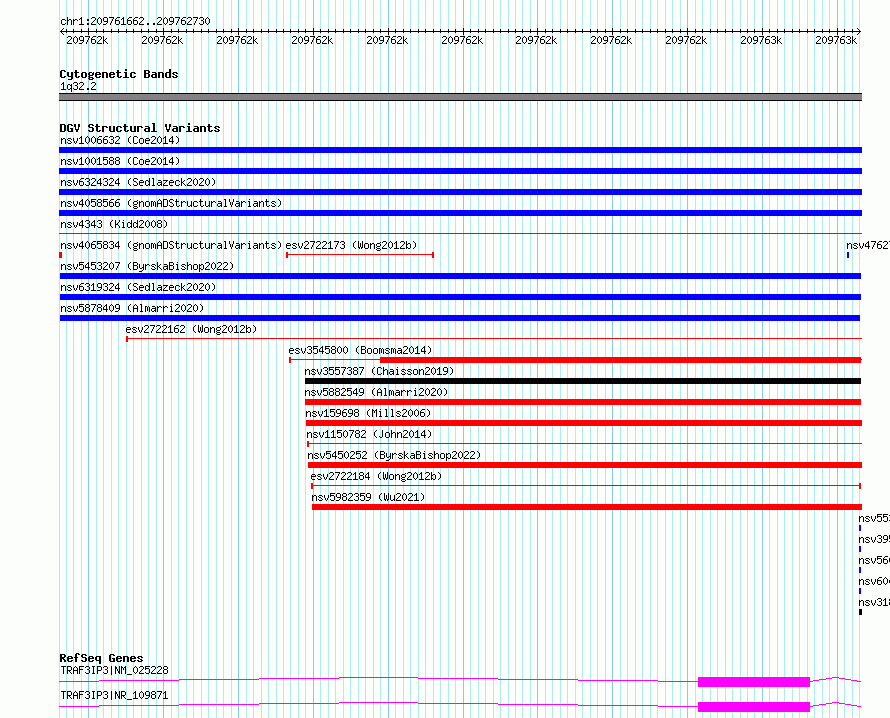Viewport: 890px width, 718px height.
Task: Select the blue bar for nsv6324324
Action: [x=460, y=192]
